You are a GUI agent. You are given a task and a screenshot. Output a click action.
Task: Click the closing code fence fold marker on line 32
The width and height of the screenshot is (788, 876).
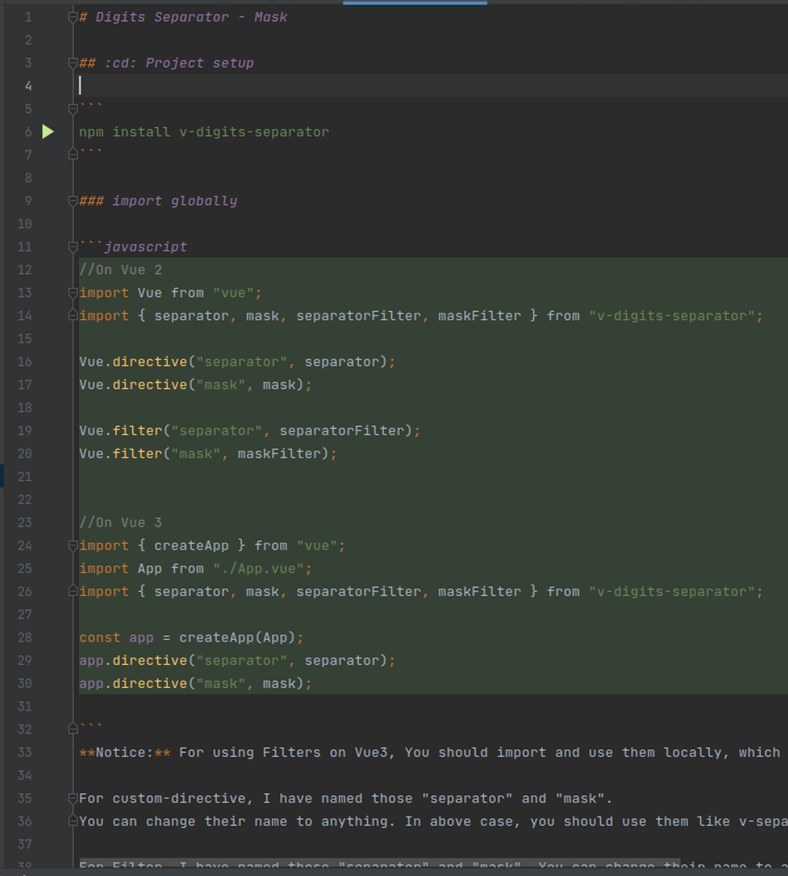73,729
